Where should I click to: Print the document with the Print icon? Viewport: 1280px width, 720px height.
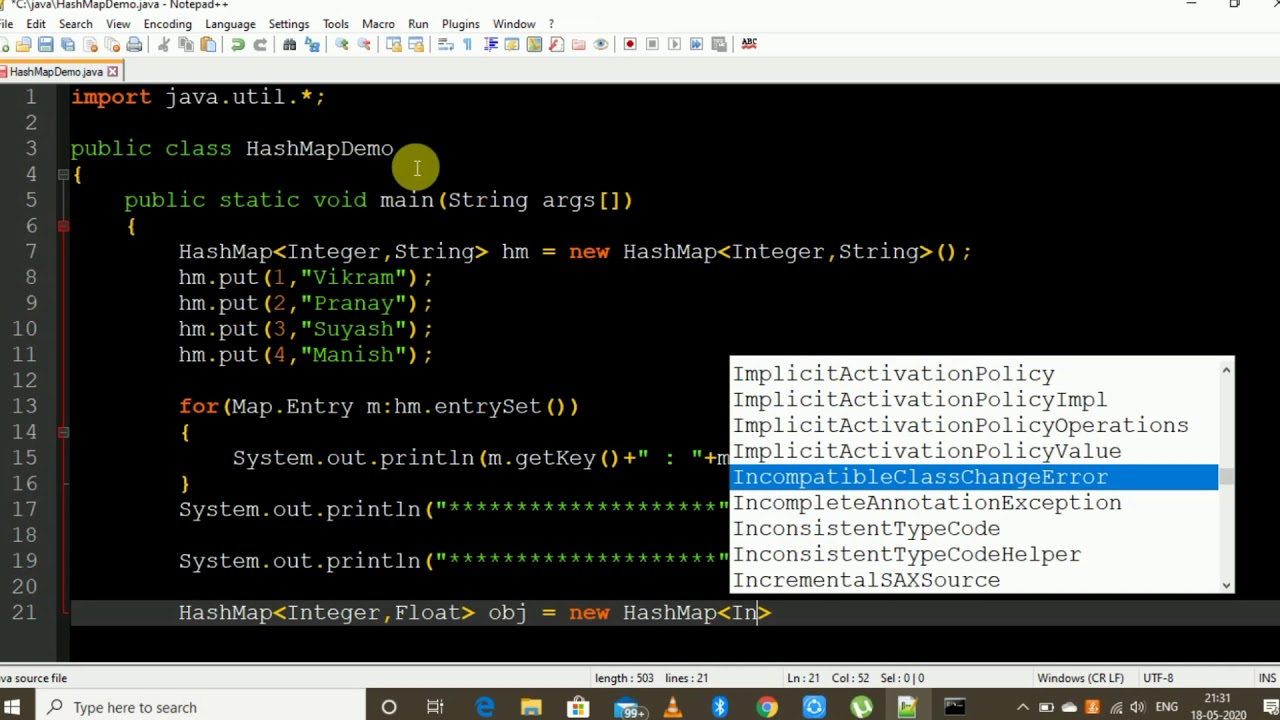(x=134, y=44)
